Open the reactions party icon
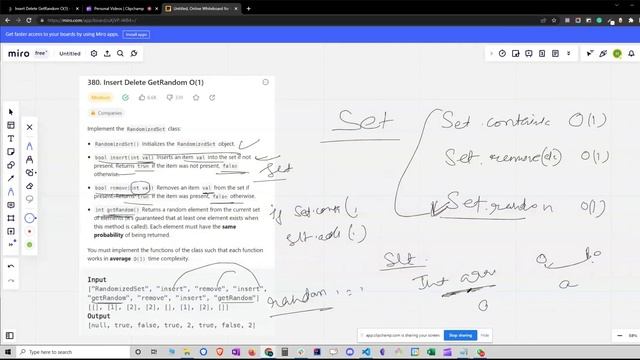Image resolution: width=640 pixels, height=360 pixels. click(x=603, y=53)
